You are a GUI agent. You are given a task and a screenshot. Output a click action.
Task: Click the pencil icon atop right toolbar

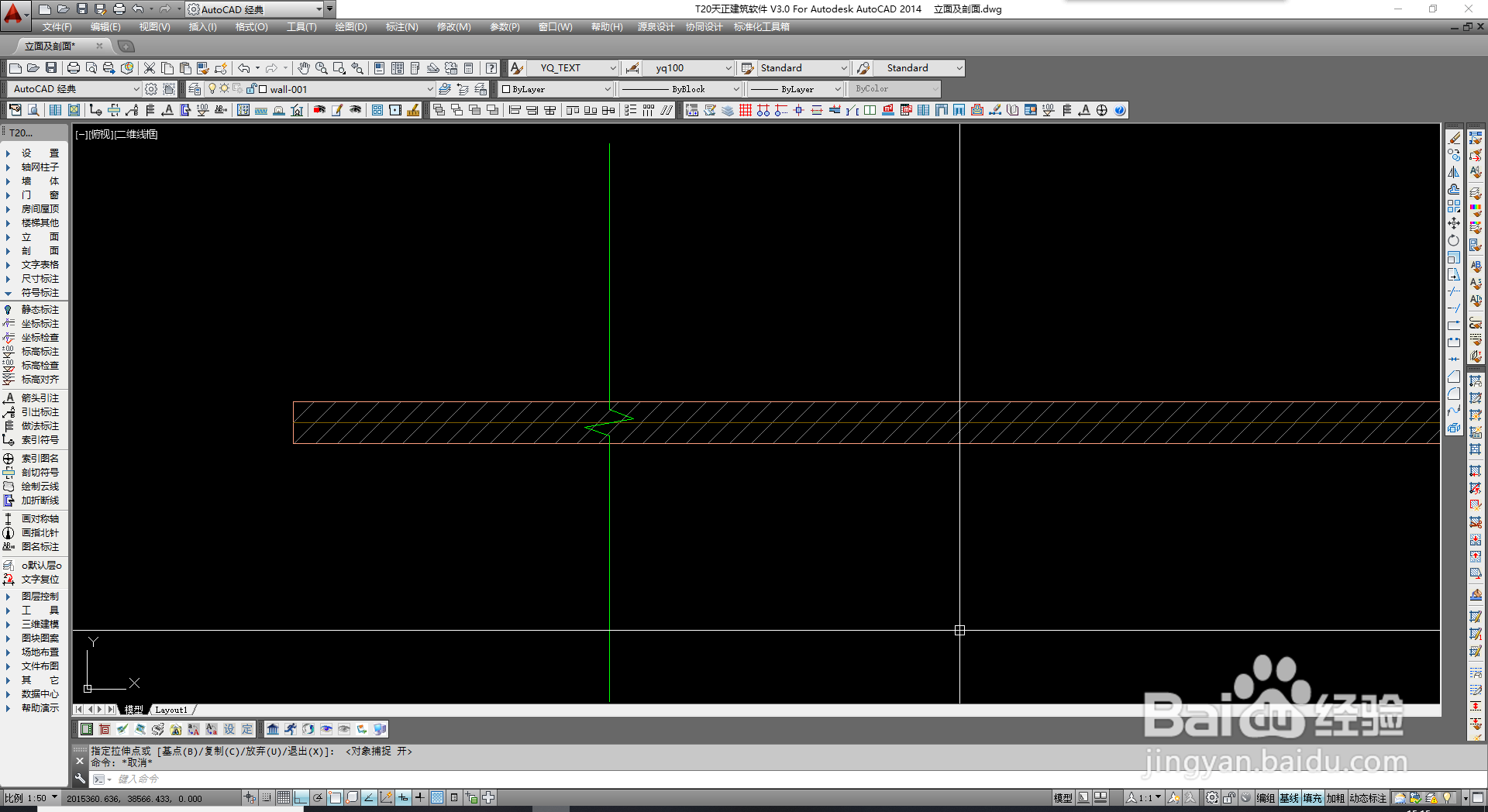pyautogui.click(x=1454, y=138)
